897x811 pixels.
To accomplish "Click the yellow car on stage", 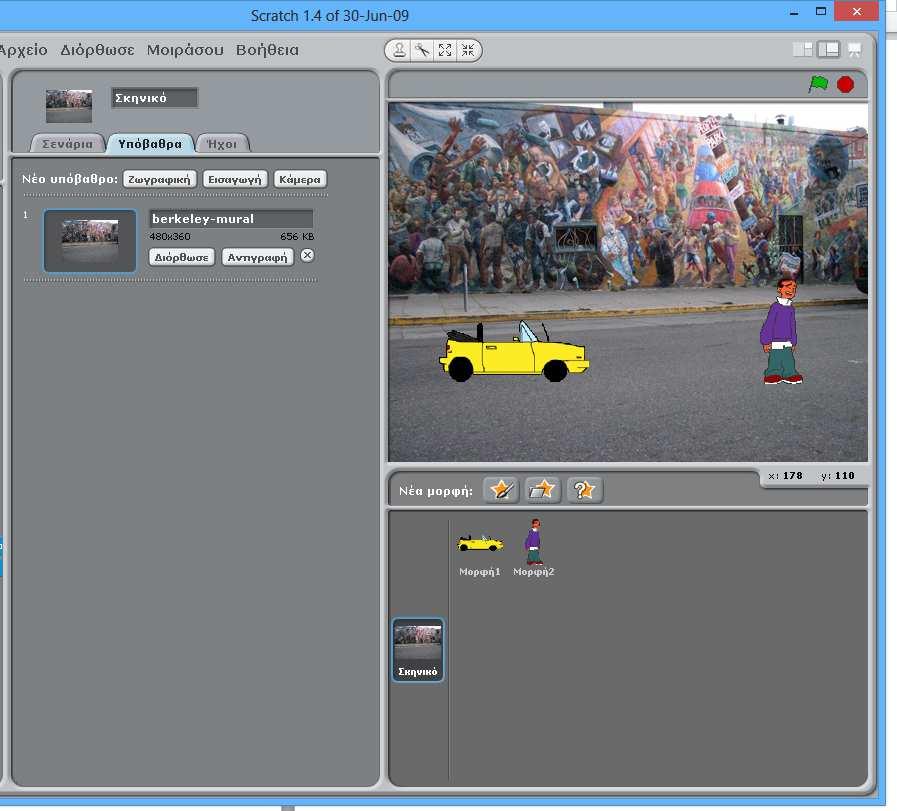I will (514, 351).
